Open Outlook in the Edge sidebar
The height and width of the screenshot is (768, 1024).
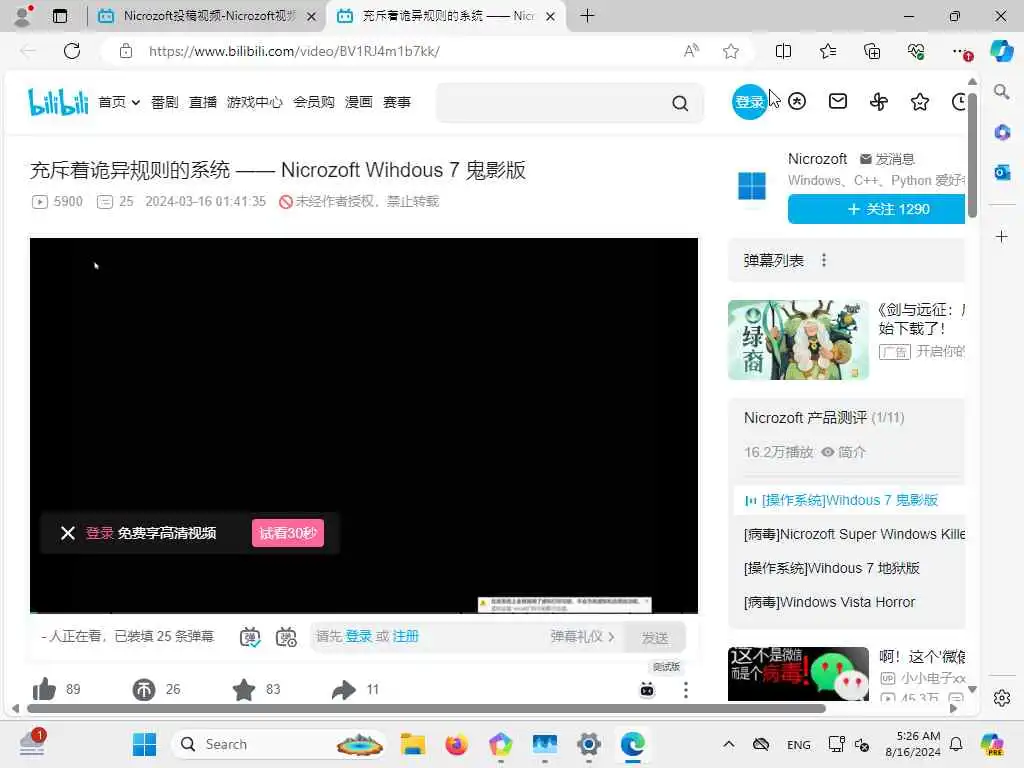[x=1002, y=172]
